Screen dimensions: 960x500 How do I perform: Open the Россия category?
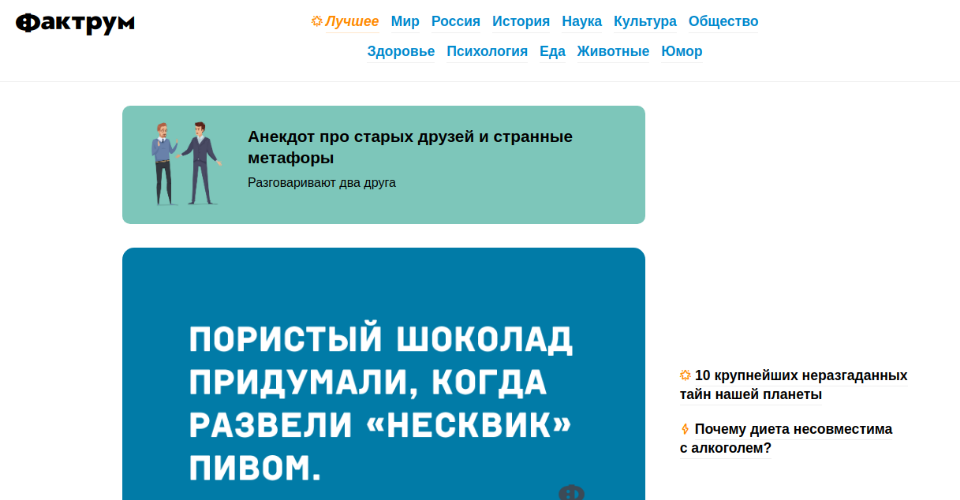(456, 21)
